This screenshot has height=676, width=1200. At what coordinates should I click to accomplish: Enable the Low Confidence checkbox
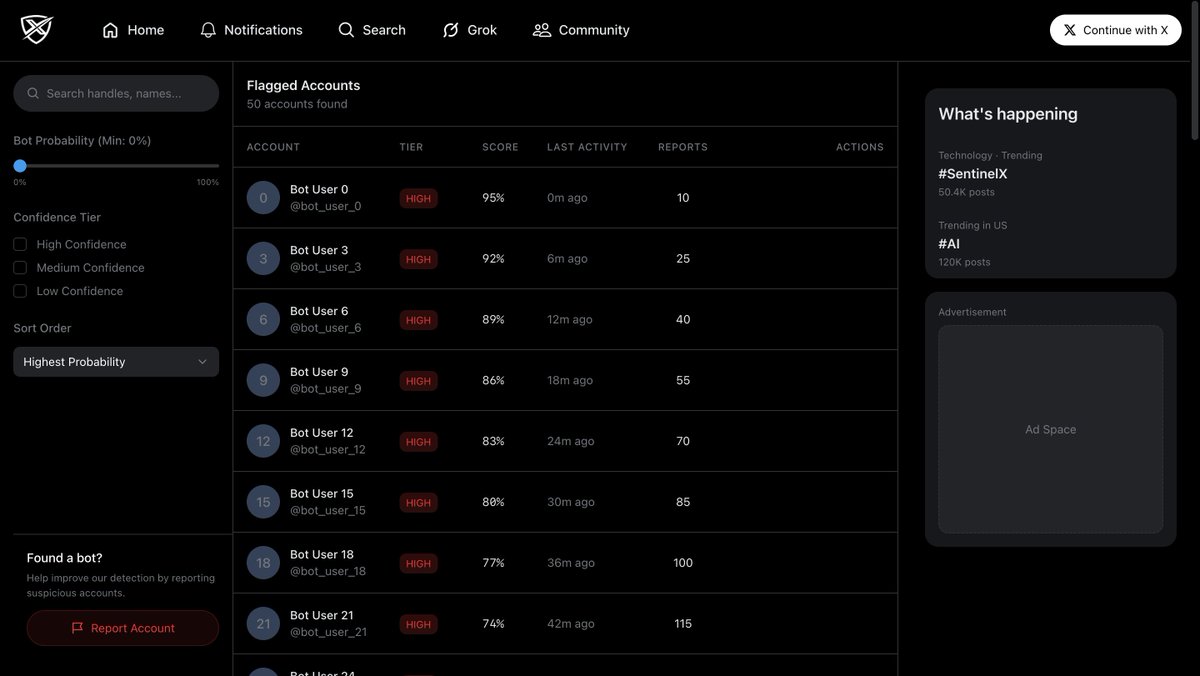coord(20,291)
